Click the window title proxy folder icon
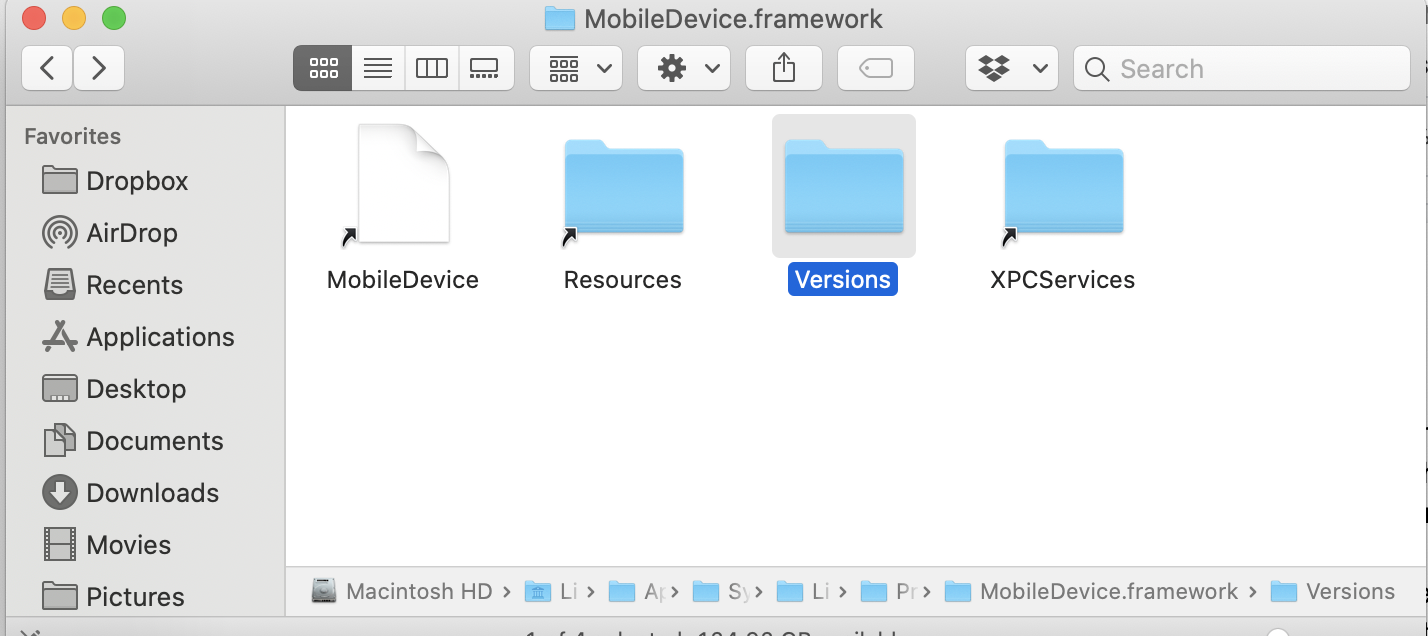This screenshot has width=1428, height=636. pyautogui.click(x=559, y=18)
